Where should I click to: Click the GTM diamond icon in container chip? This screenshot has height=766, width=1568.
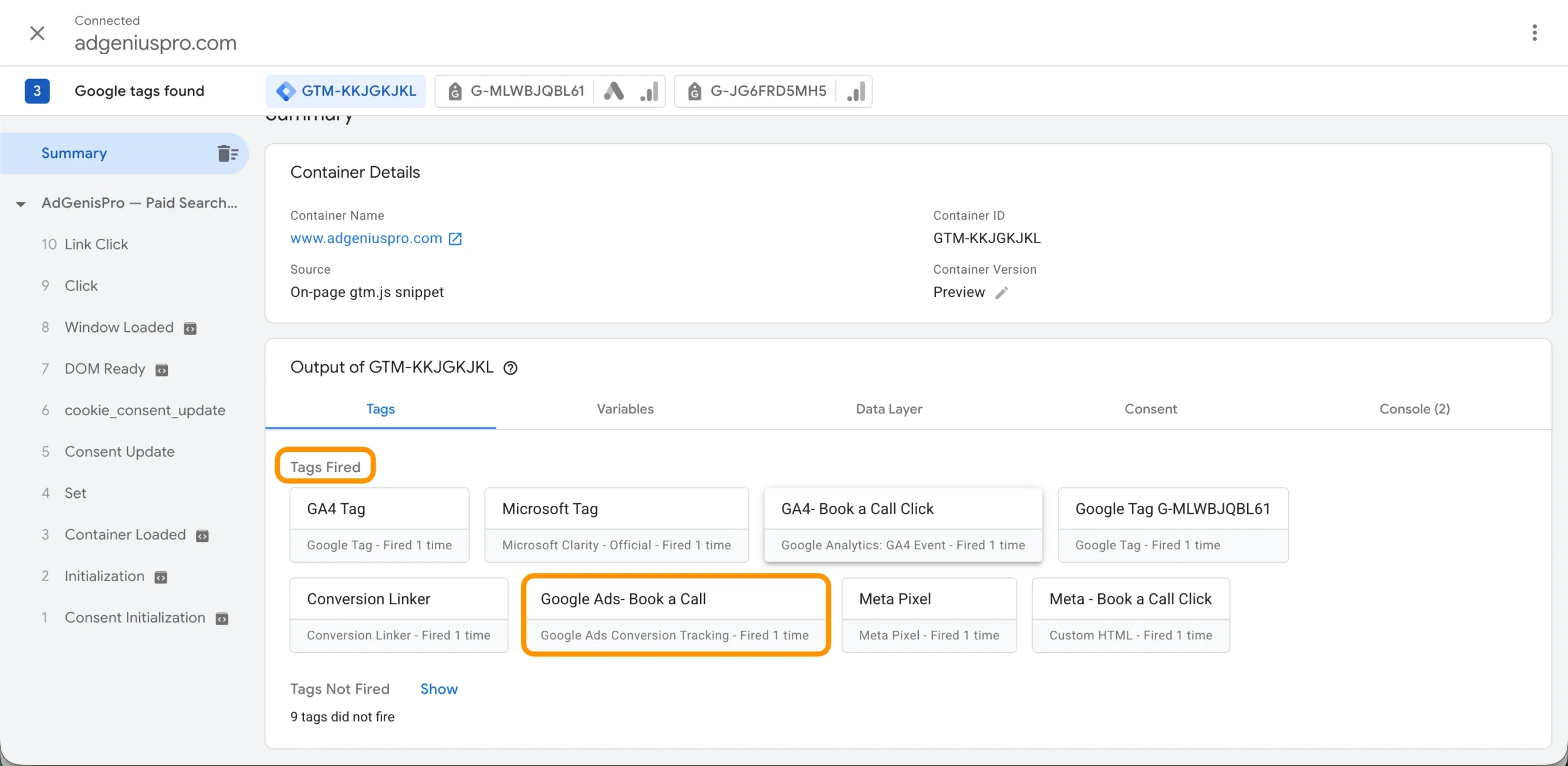pyautogui.click(x=285, y=91)
